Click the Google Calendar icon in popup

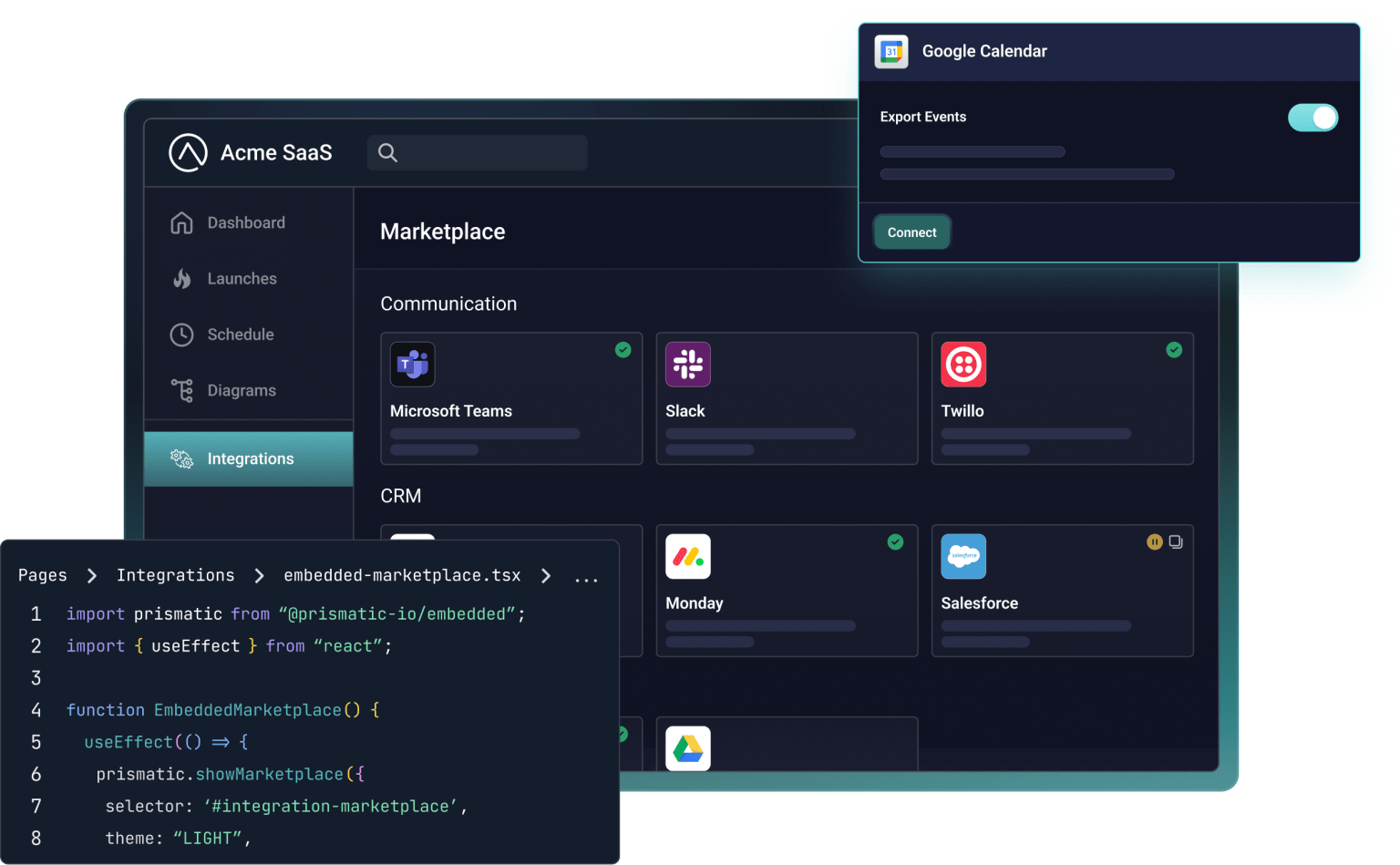point(891,52)
